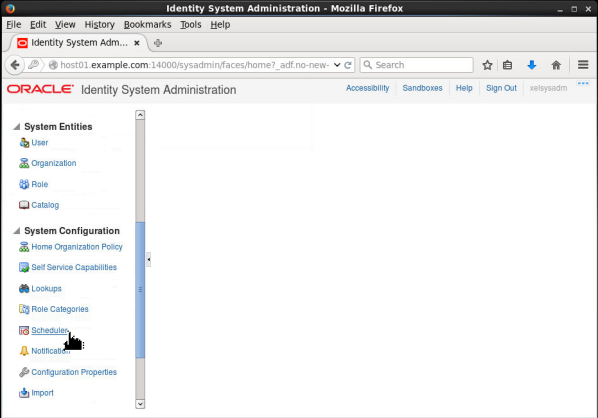This screenshot has height=418, width=598.
Task: Open the File menu
Action: pyautogui.click(x=14, y=24)
